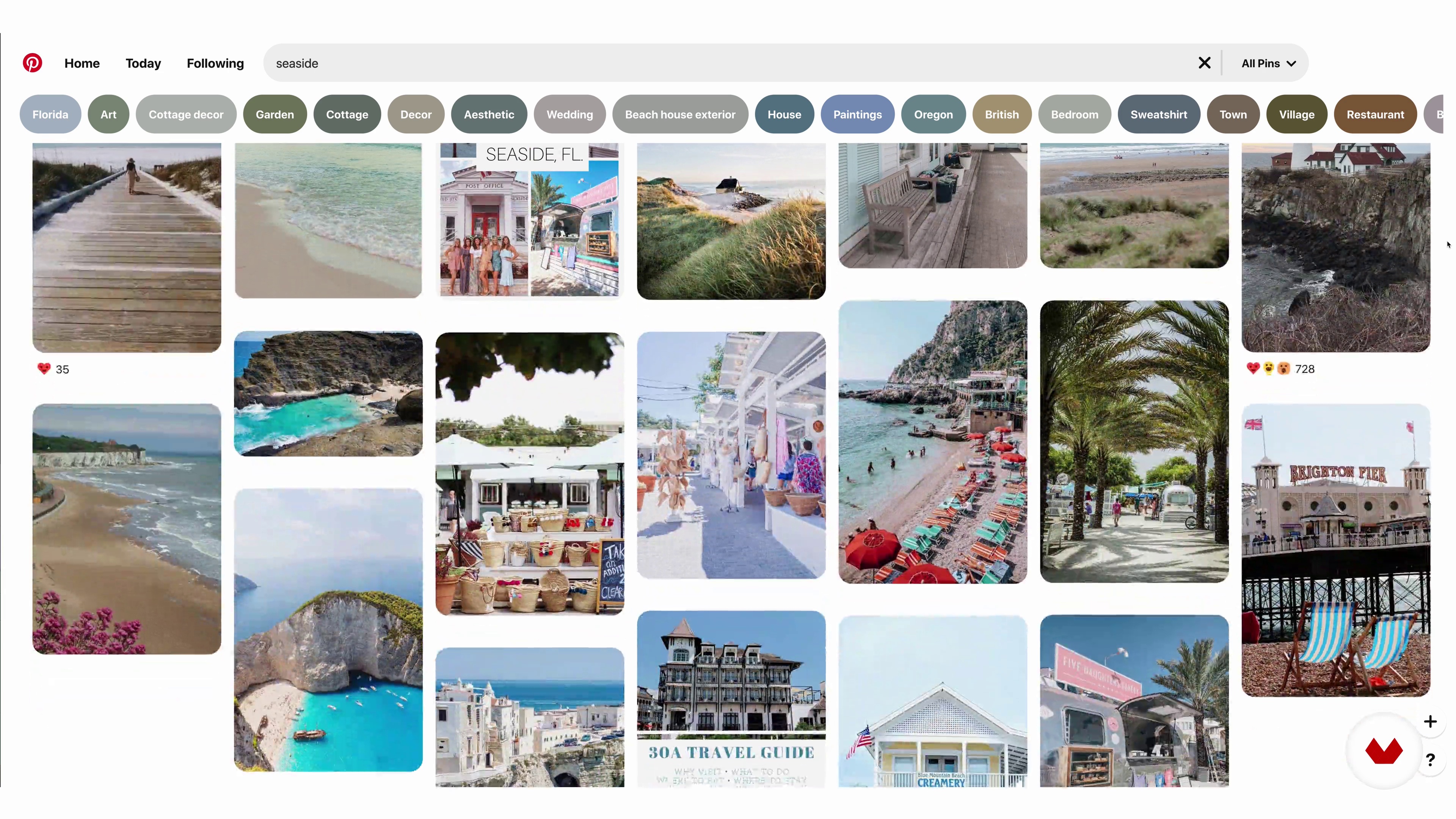Open the Seaside, FL collage pin
Image resolution: width=1456 pixels, height=819 pixels.
530,220
